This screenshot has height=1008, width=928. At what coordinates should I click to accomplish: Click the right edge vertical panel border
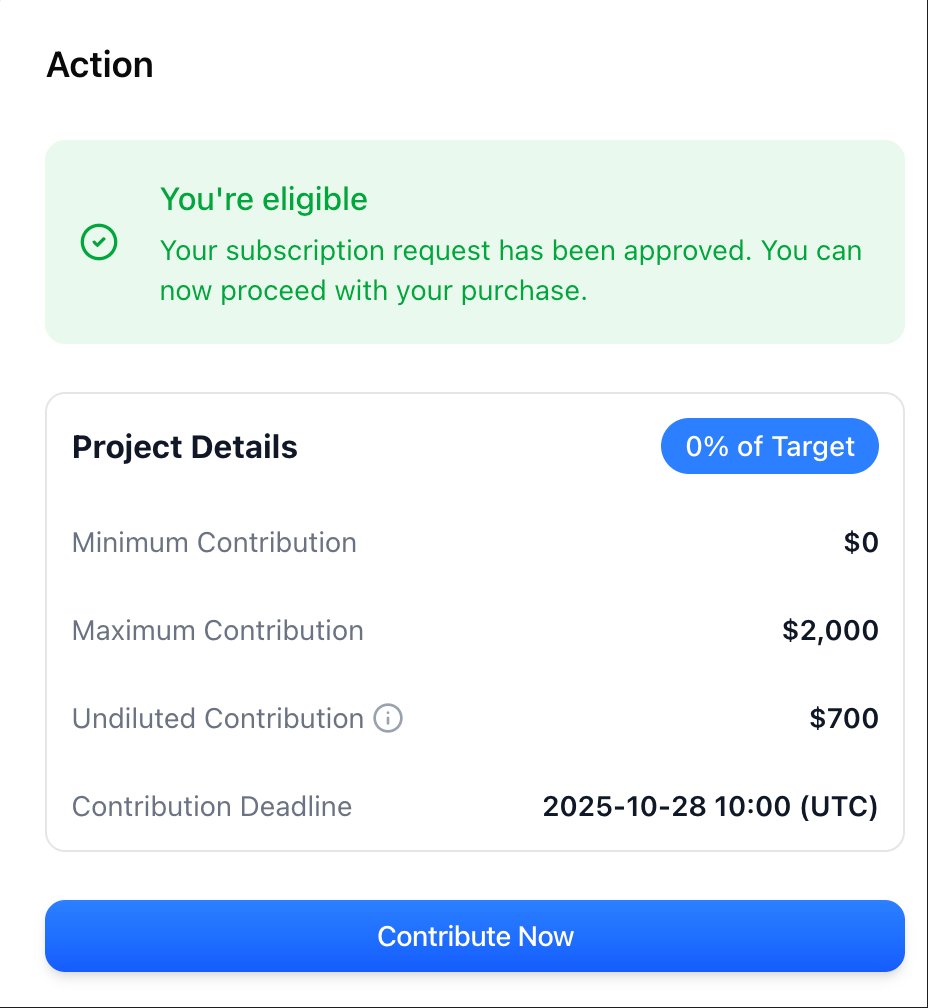[x=923, y=500]
